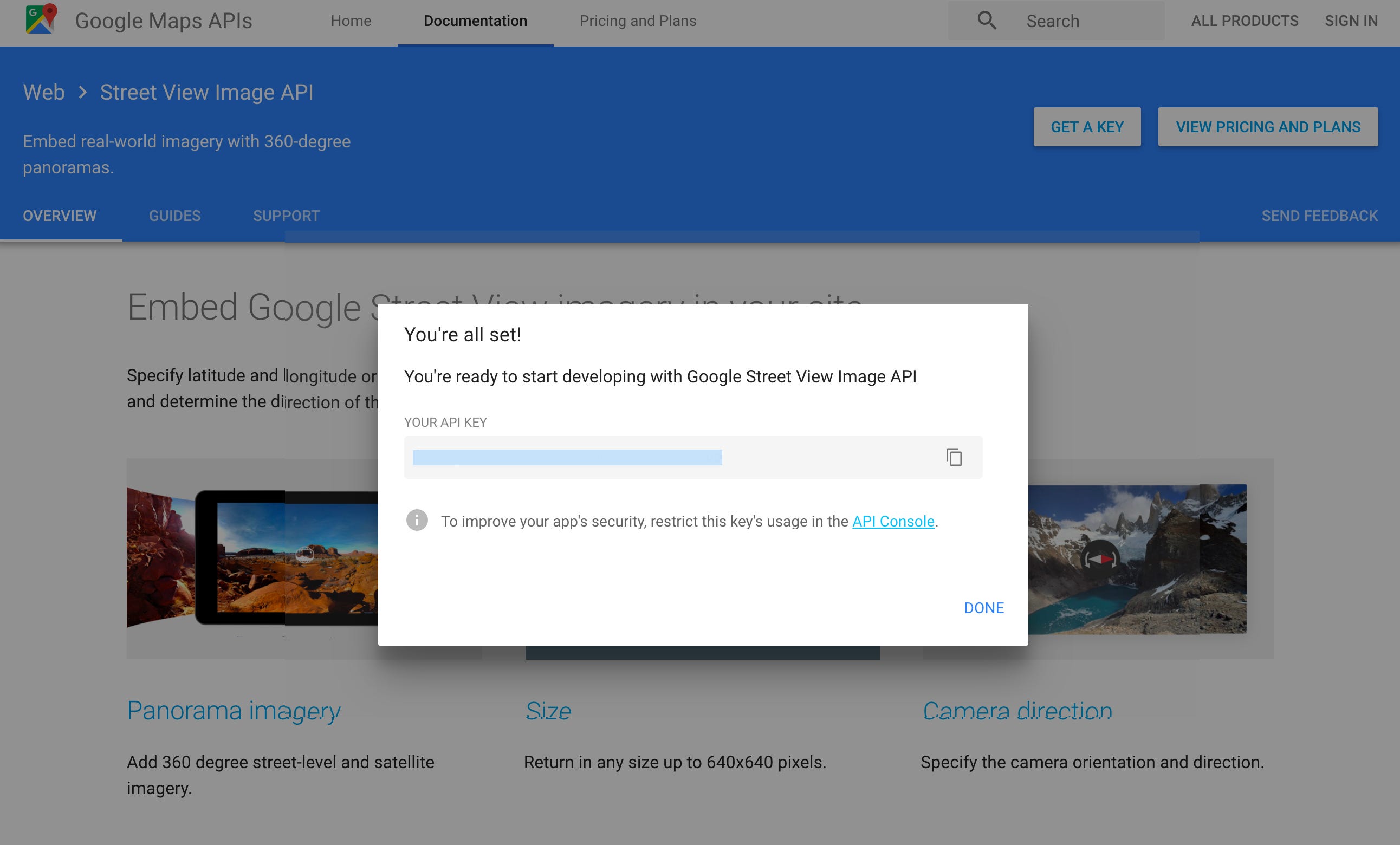Click VIEW PRICING AND PLANS button
Image resolution: width=1400 pixels, height=845 pixels.
pos(1268,127)
